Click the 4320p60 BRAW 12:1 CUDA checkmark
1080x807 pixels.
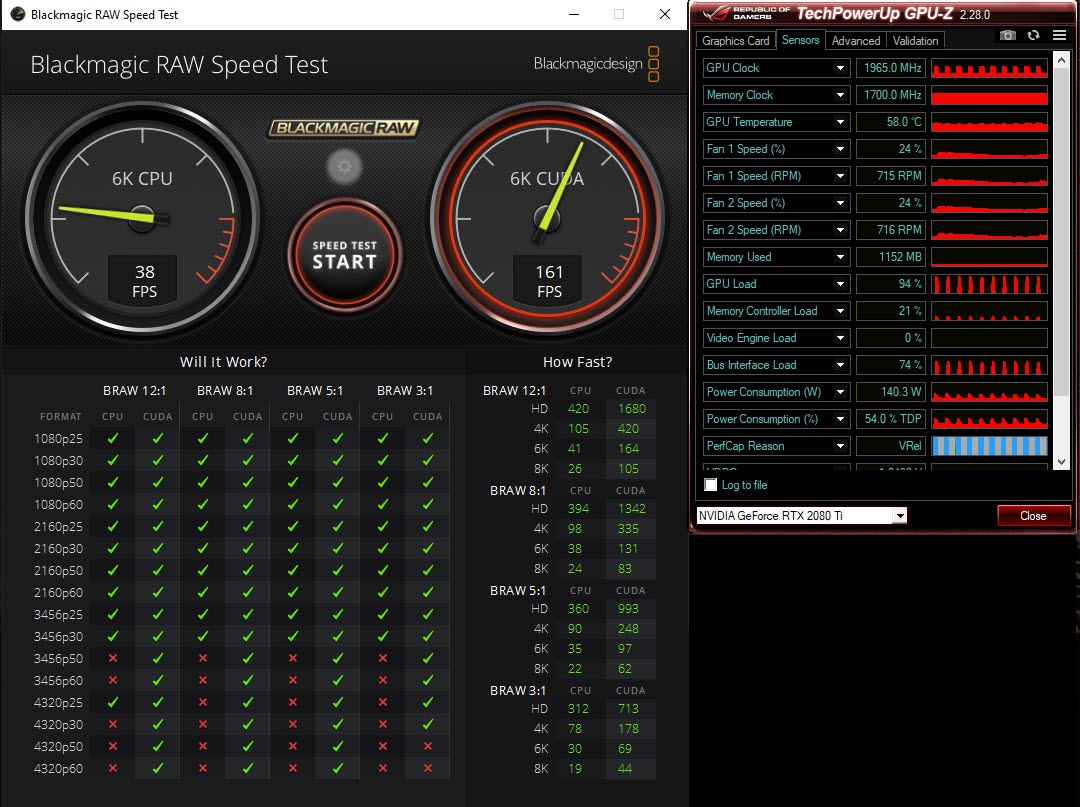(x=158, y=768)
